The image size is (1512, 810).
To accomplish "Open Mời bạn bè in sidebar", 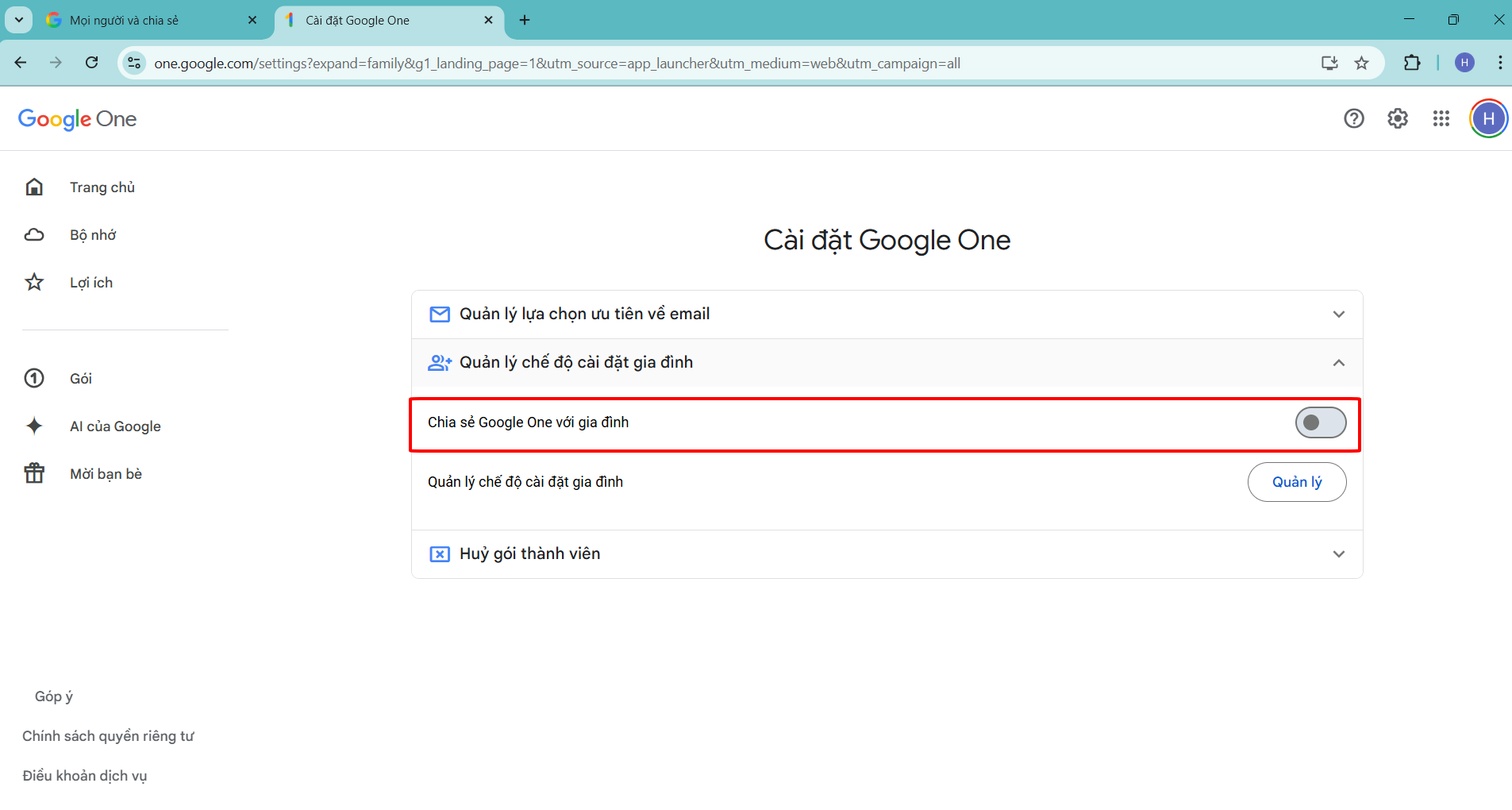I will click(106, 474).
